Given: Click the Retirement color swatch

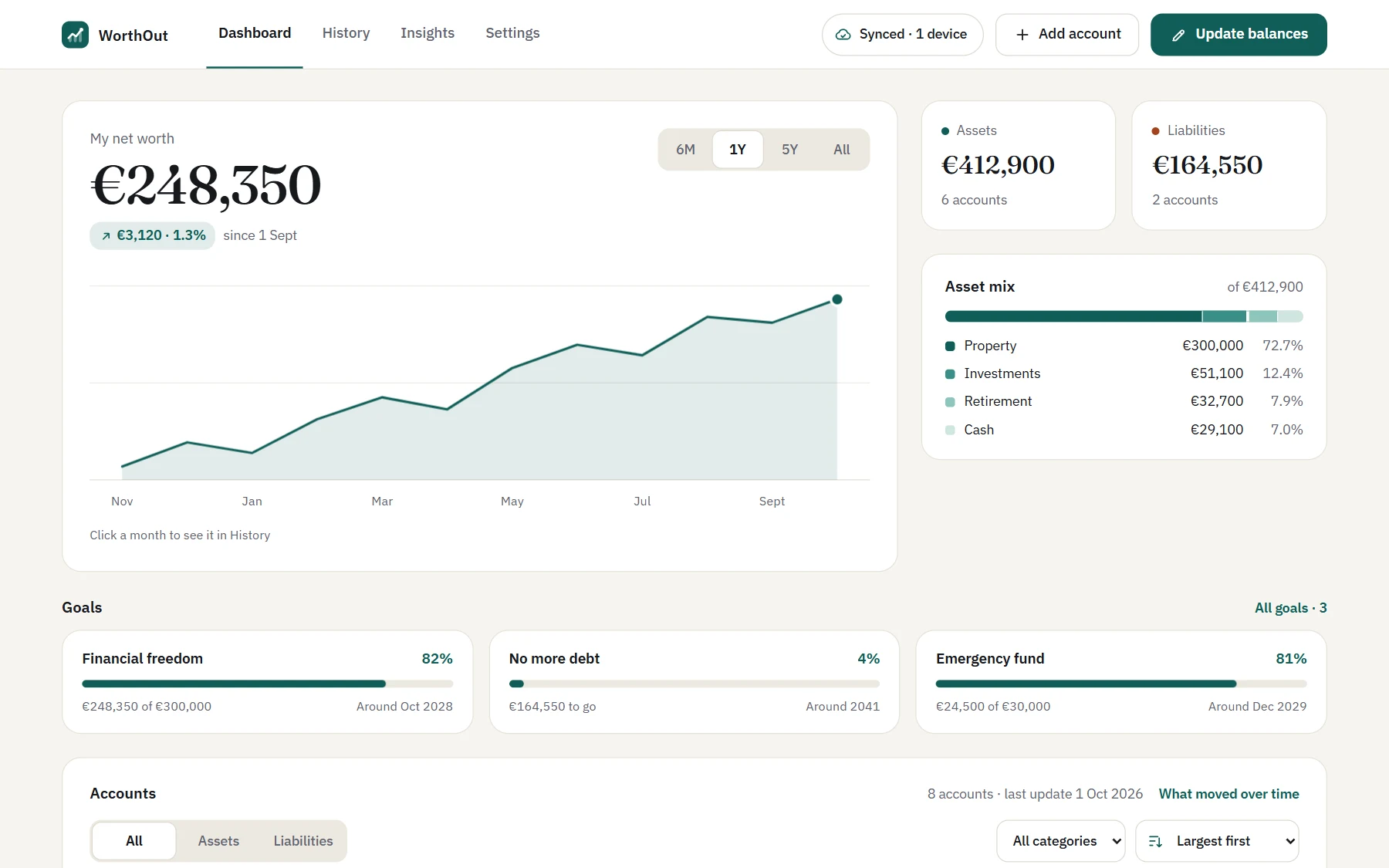Looking at the screenshot, I should coord(950,402).
